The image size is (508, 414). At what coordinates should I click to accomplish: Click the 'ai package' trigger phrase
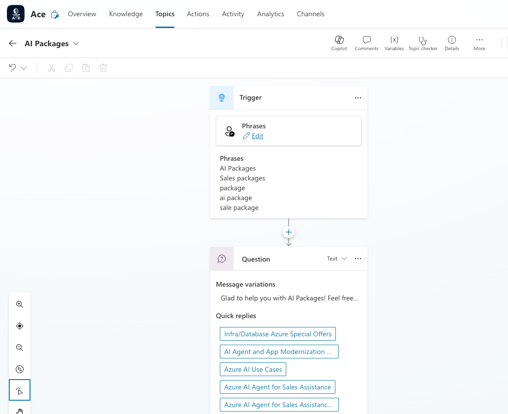236,198
